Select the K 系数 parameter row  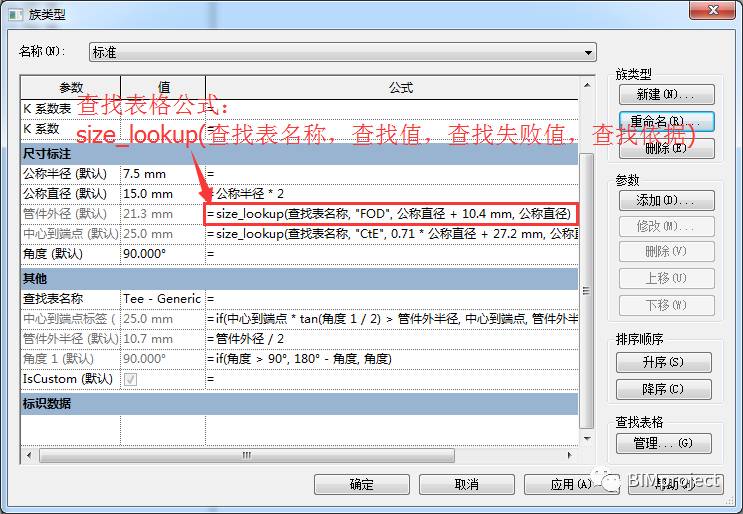point(71,129)
